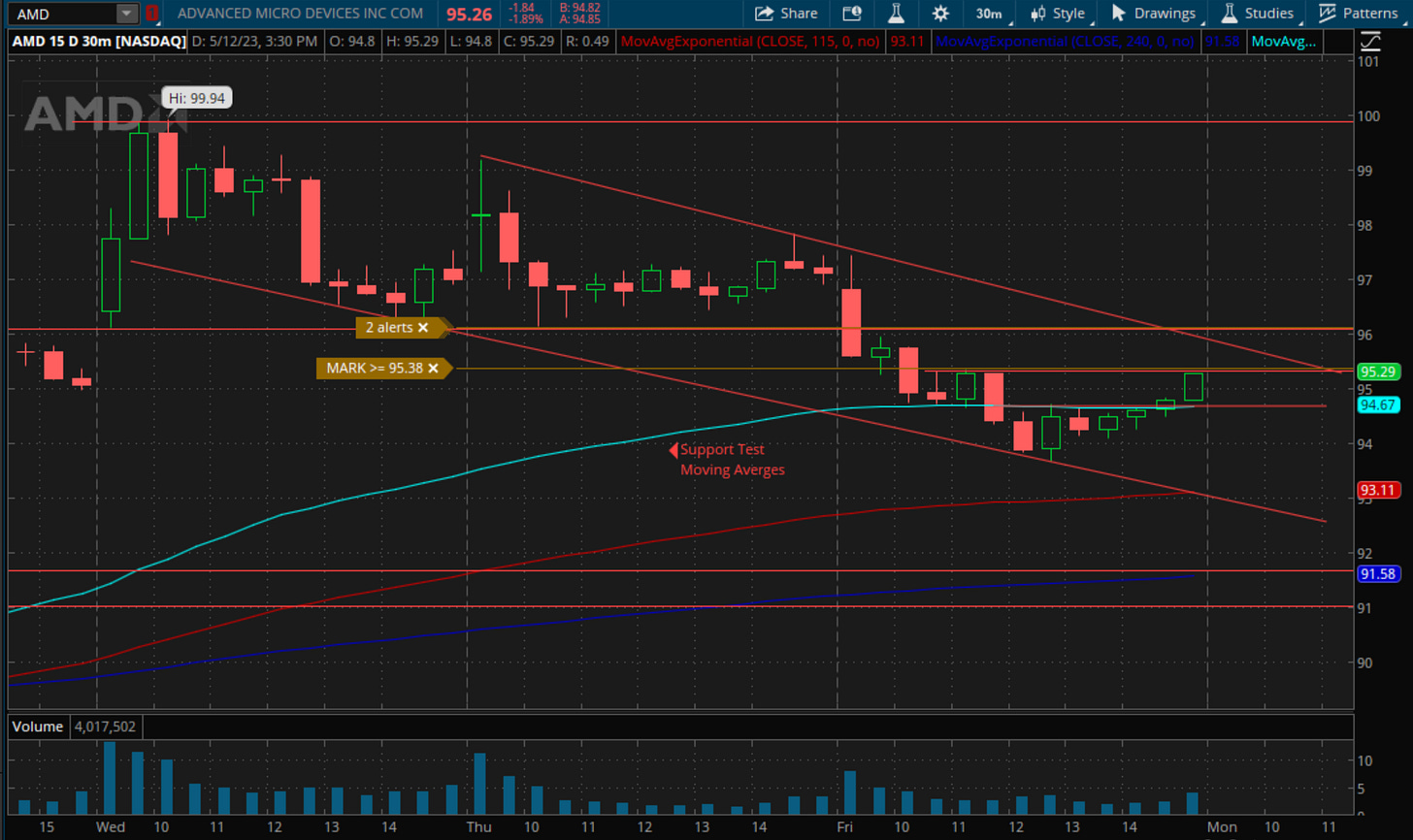1413x840 pixels.
Task: Click the chart scale icon above price axis
Action: tap(1369, 42)
